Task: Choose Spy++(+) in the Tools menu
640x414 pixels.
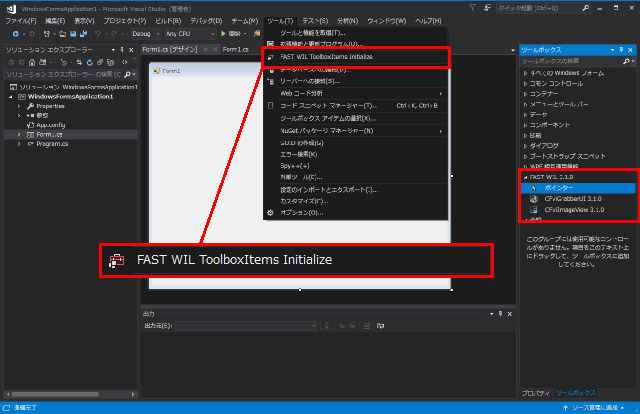Action: pos(356,166)
